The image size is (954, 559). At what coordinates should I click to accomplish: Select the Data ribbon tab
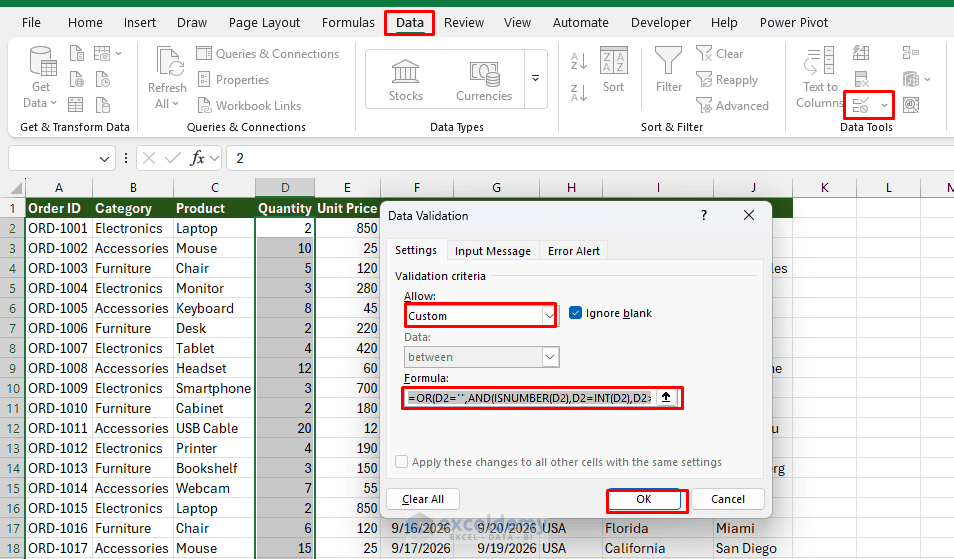click(x=409, y=23)
